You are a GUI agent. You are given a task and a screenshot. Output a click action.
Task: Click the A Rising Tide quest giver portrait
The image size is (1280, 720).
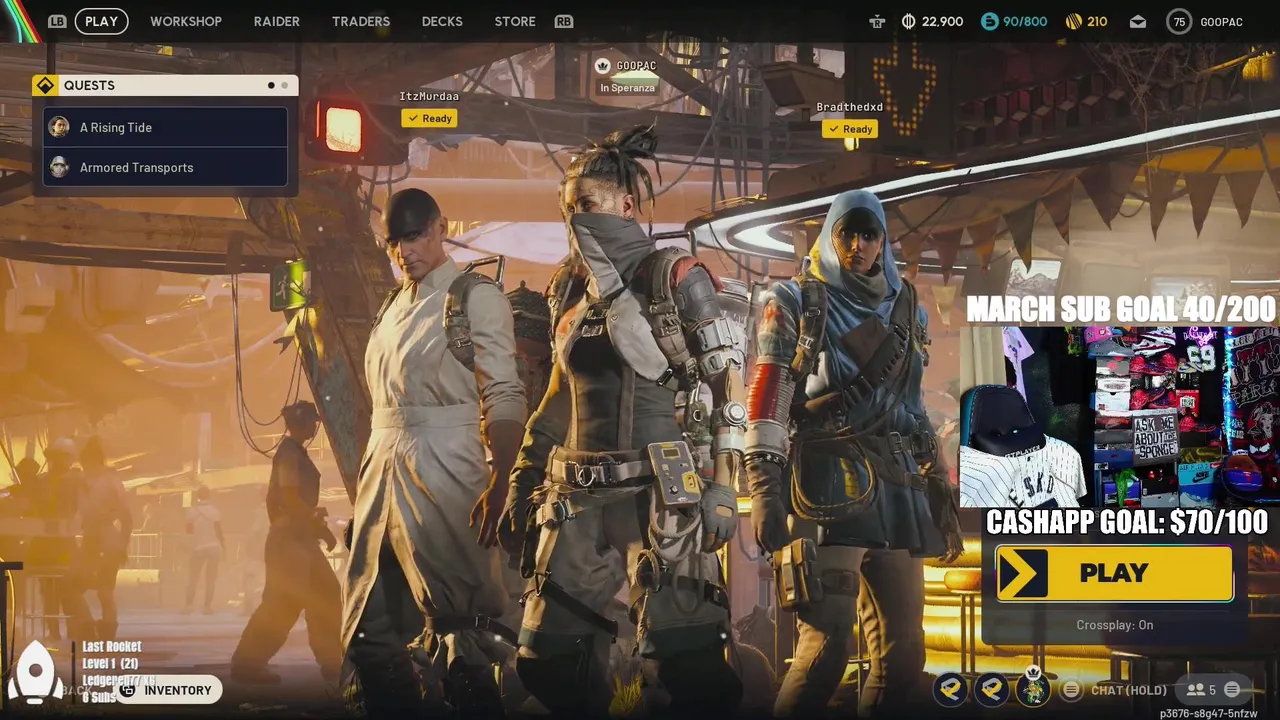59,127
